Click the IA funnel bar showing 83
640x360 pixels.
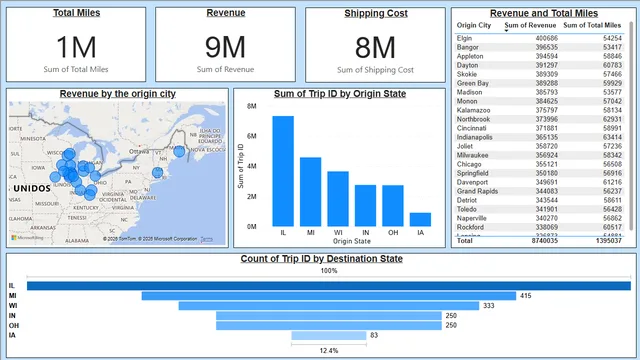coord(329,336)
